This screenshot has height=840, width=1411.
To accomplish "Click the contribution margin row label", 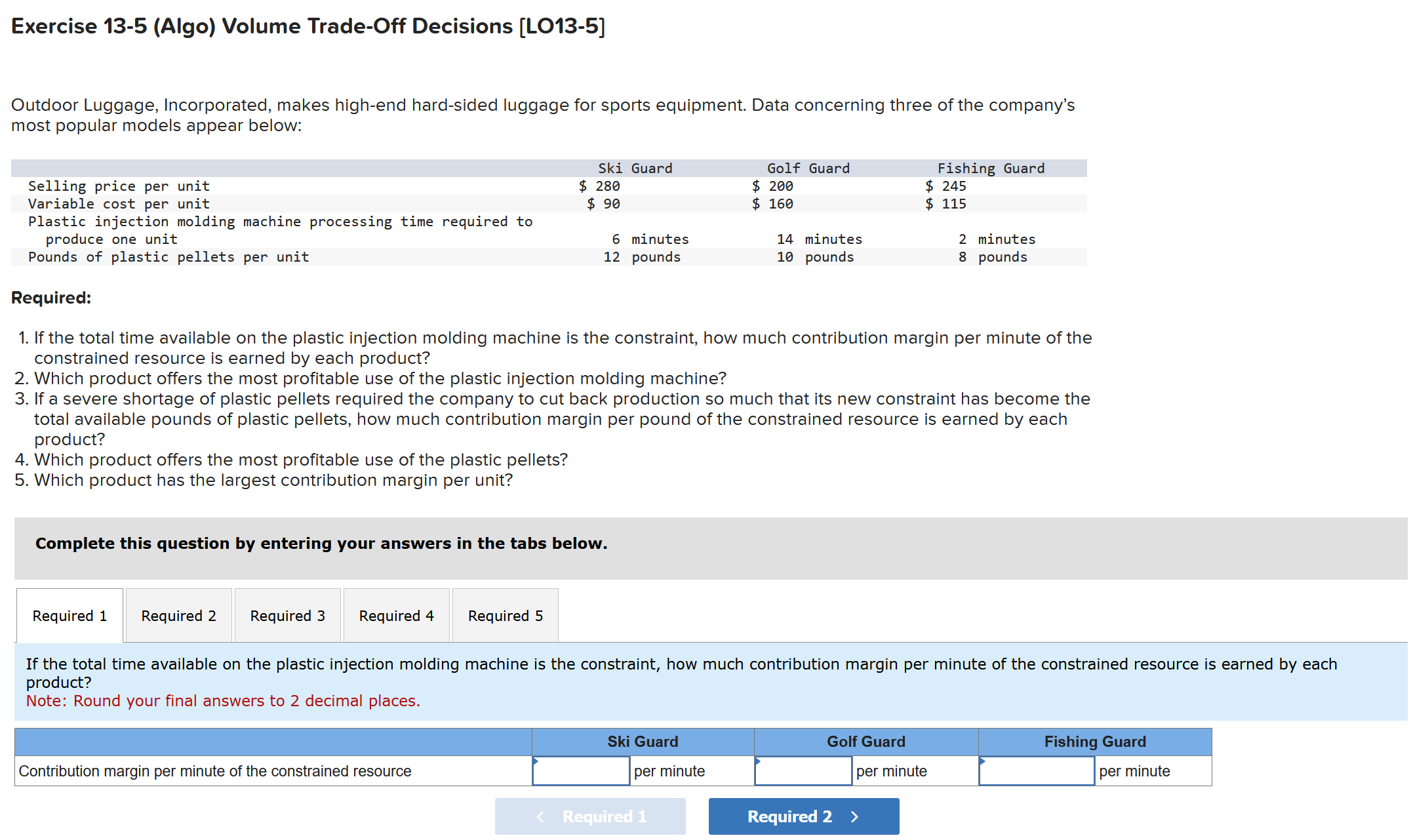I will pos(216,771).
